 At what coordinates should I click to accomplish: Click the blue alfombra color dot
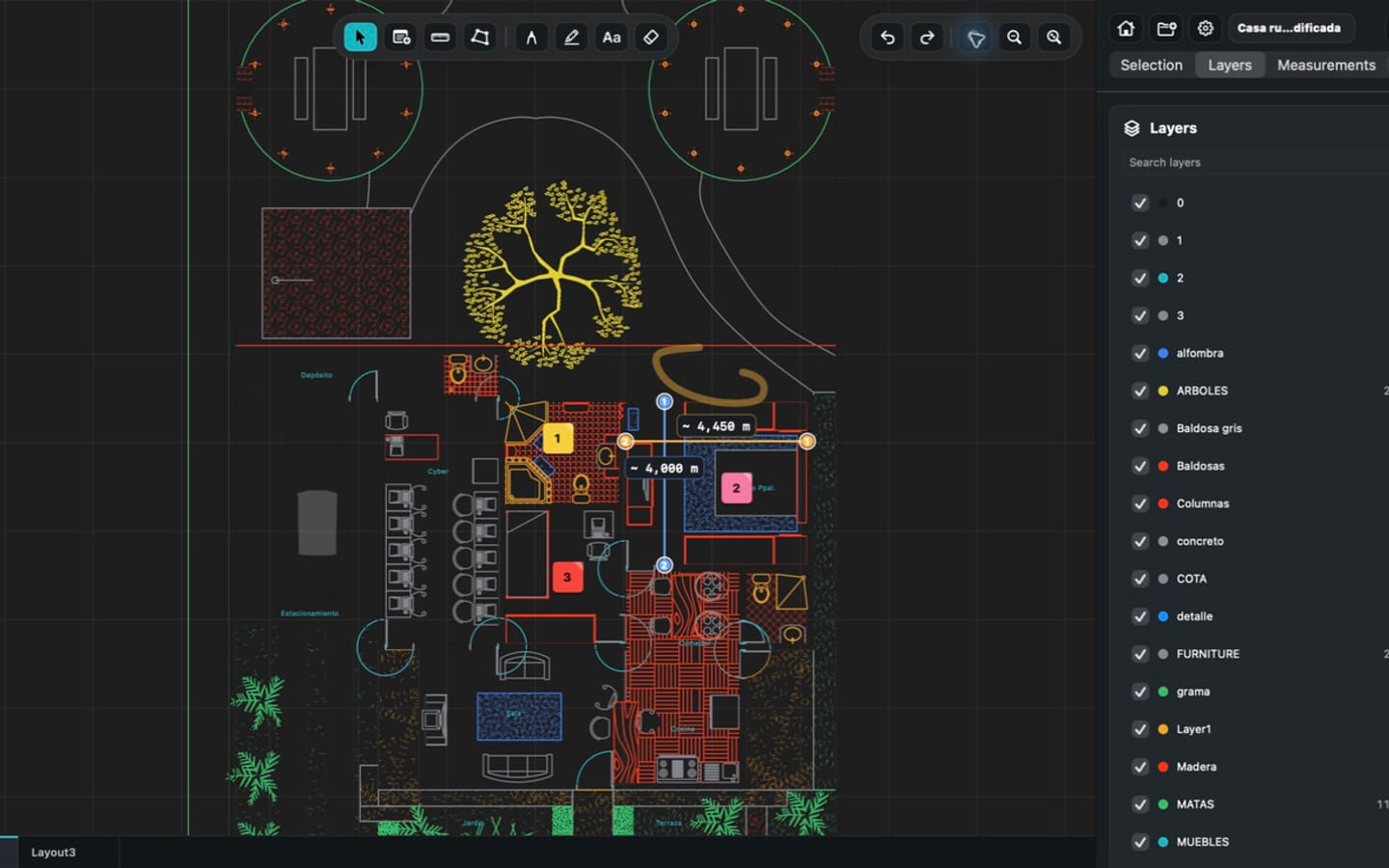tap(1163, 353)
